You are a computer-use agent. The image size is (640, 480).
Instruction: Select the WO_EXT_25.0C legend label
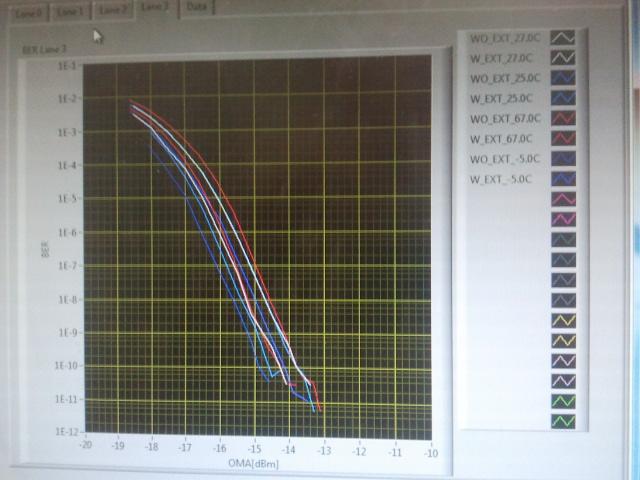point(505,78)
